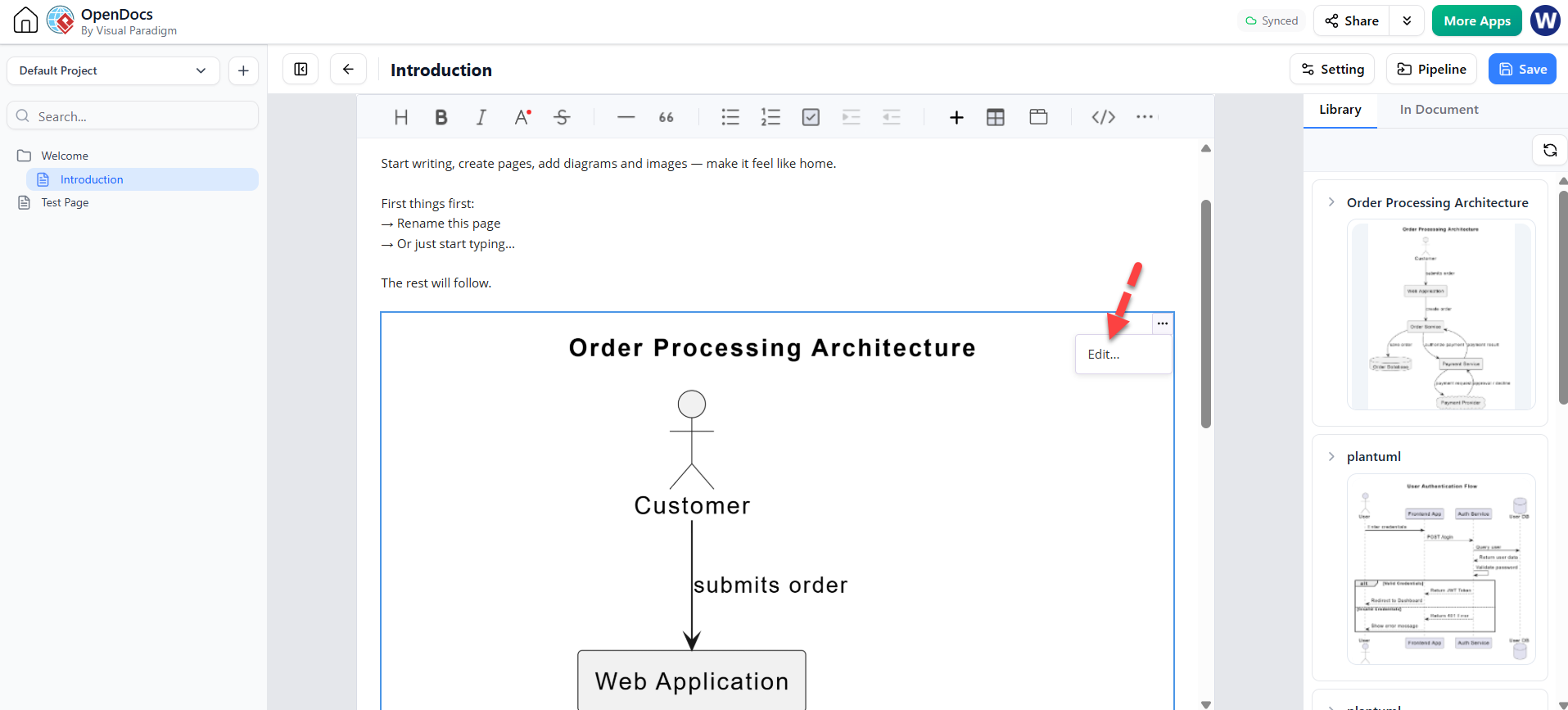Toggle the sidebar panel icon
This screenshot has width=1568, height=710.
[x=300, y=70]
